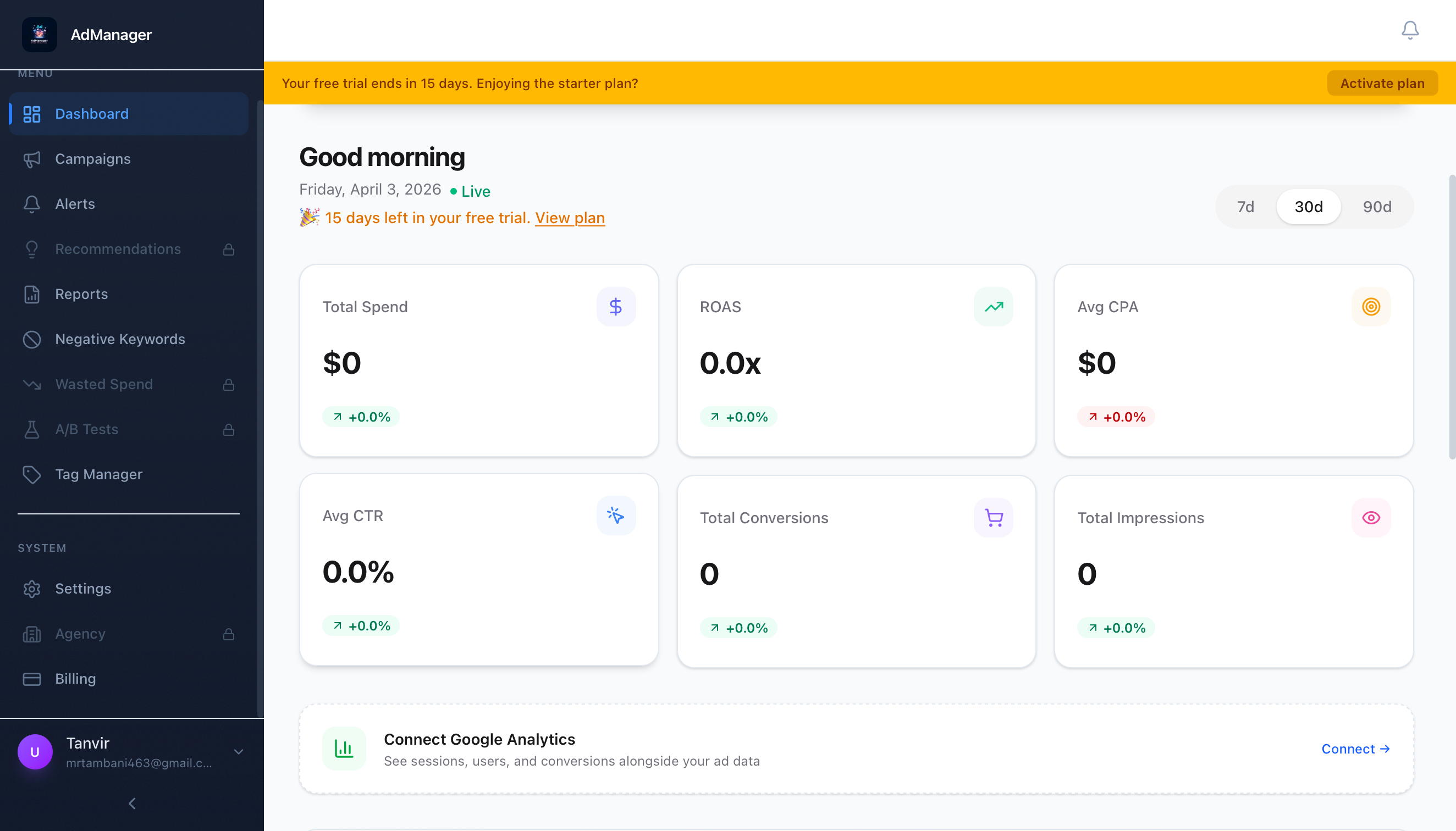Open Campaigns in the sidebar
Viewport: 1456px width, 831px height.
click(92, 159)
